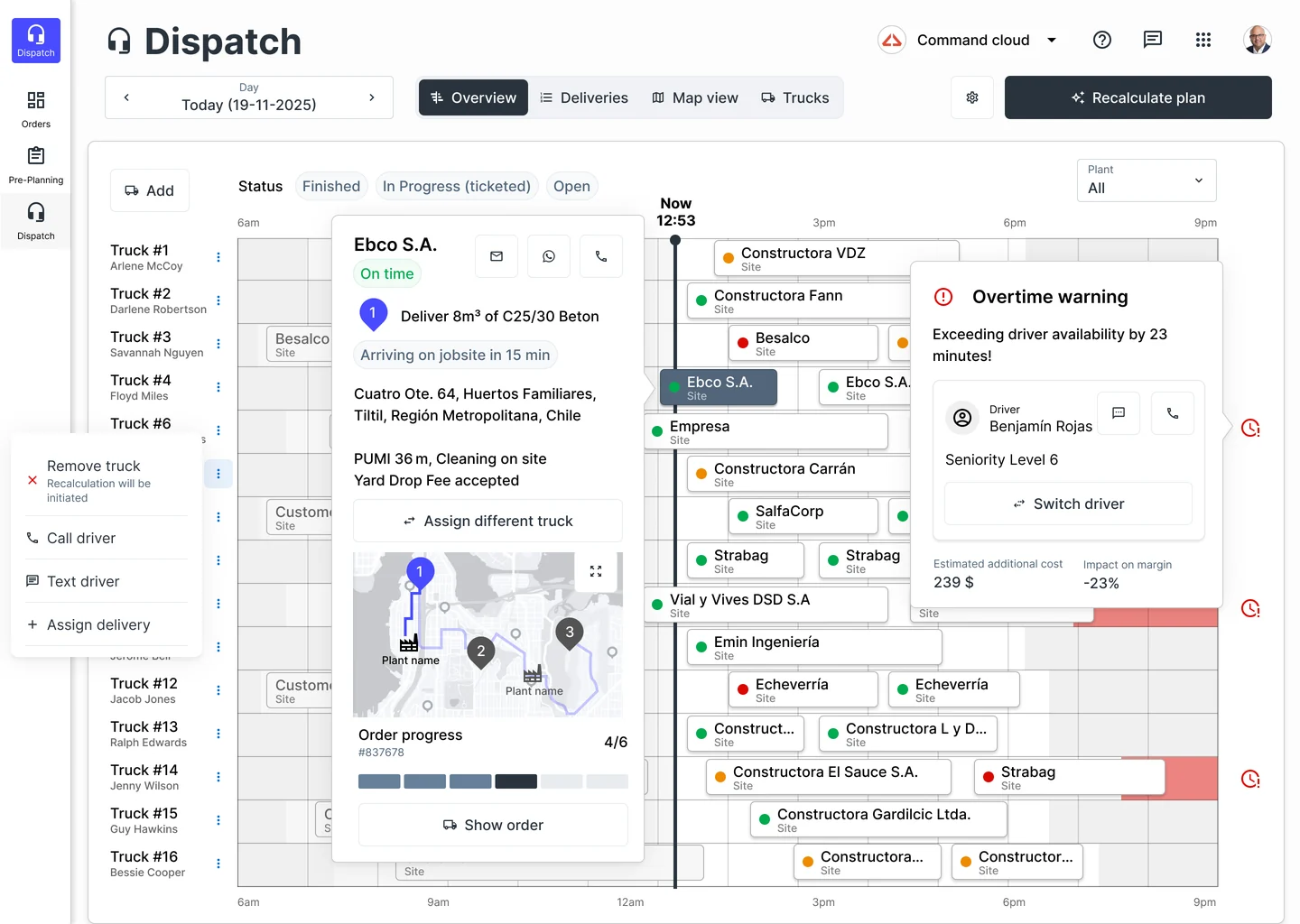This screenshot has height=924, width=1300.
Task: Text driver Benjamín Rojas with the chat icon
Action: (x=1119, y=413)
